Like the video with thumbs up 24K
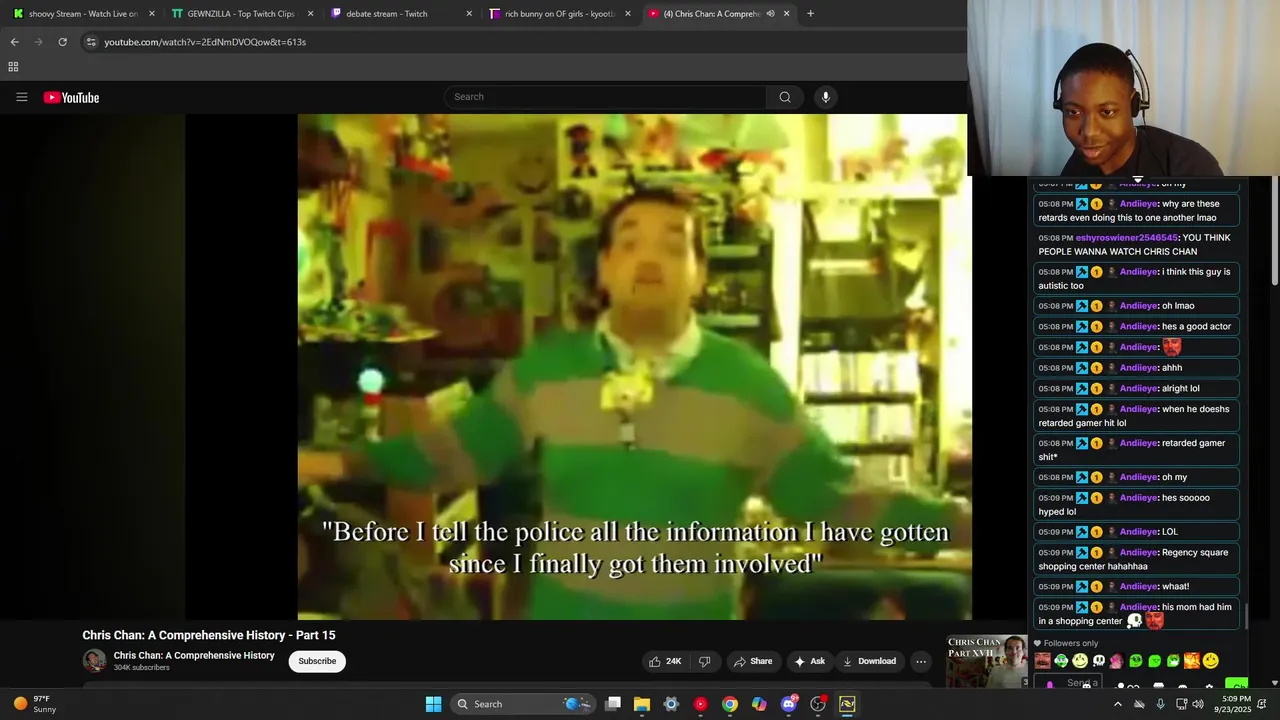Screen dimensions: 1280x720 click(x=665, y=661)
